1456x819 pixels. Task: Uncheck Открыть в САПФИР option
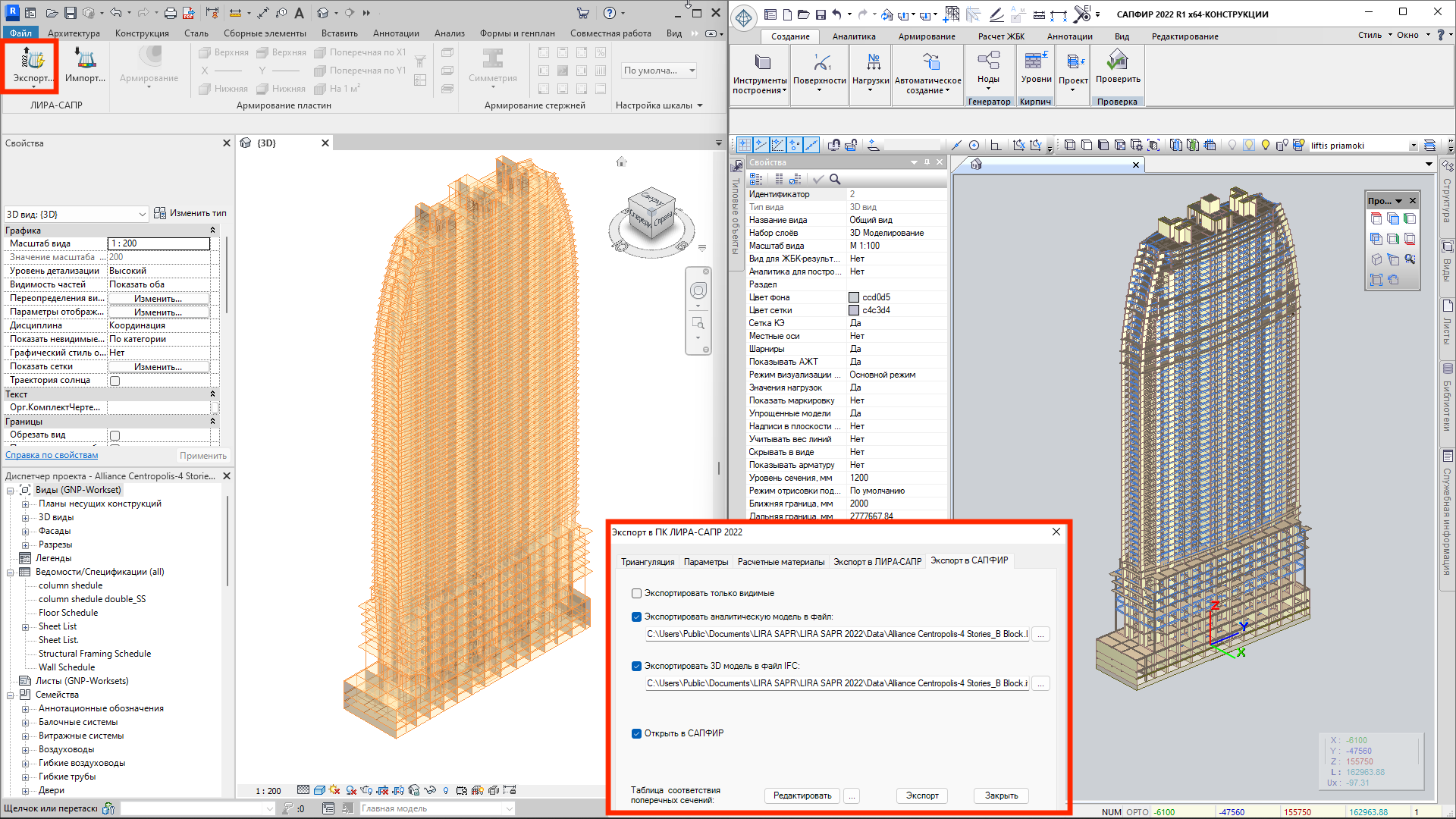point(637,733)
